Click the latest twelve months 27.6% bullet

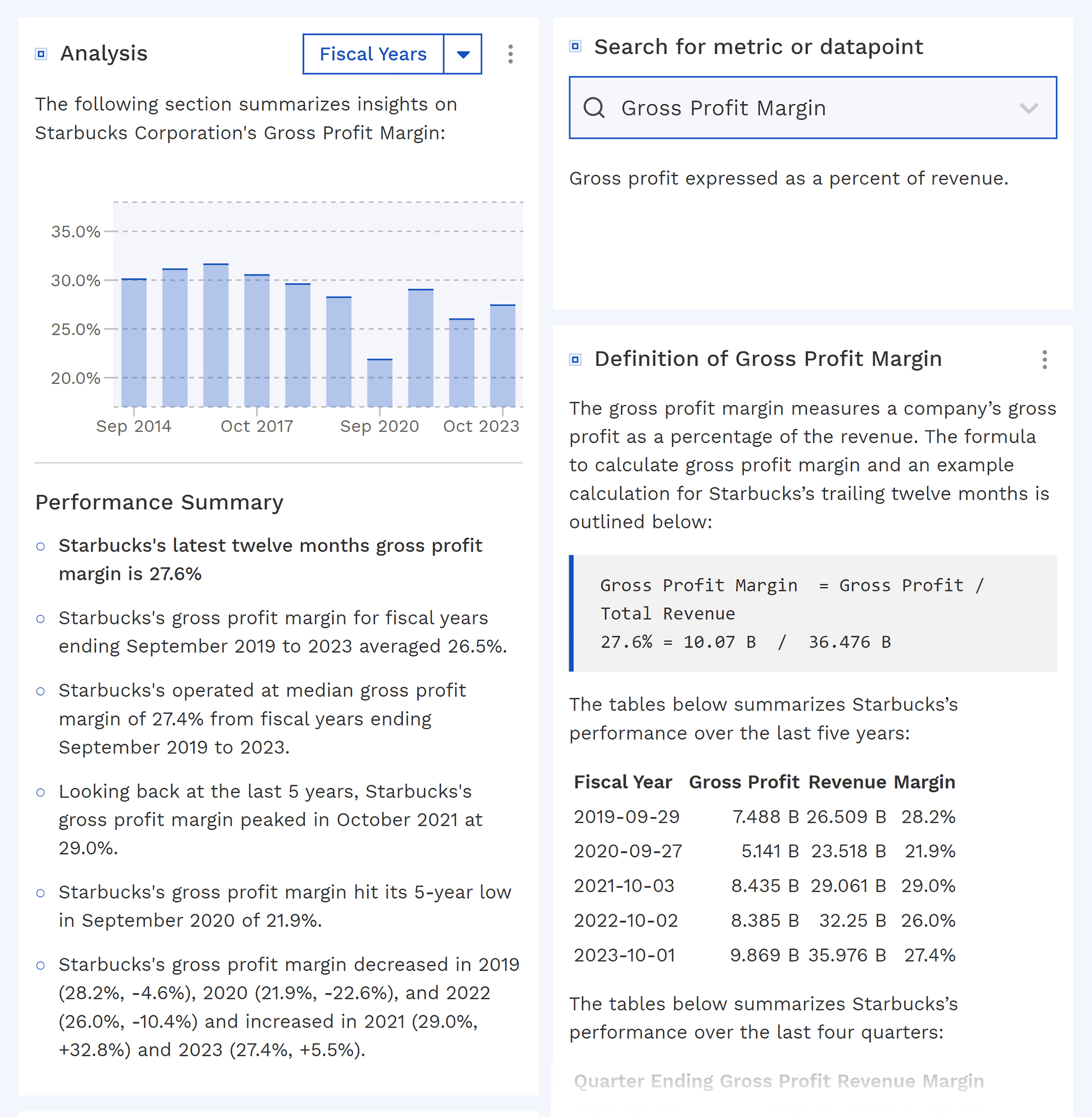(x=270, y=560)
